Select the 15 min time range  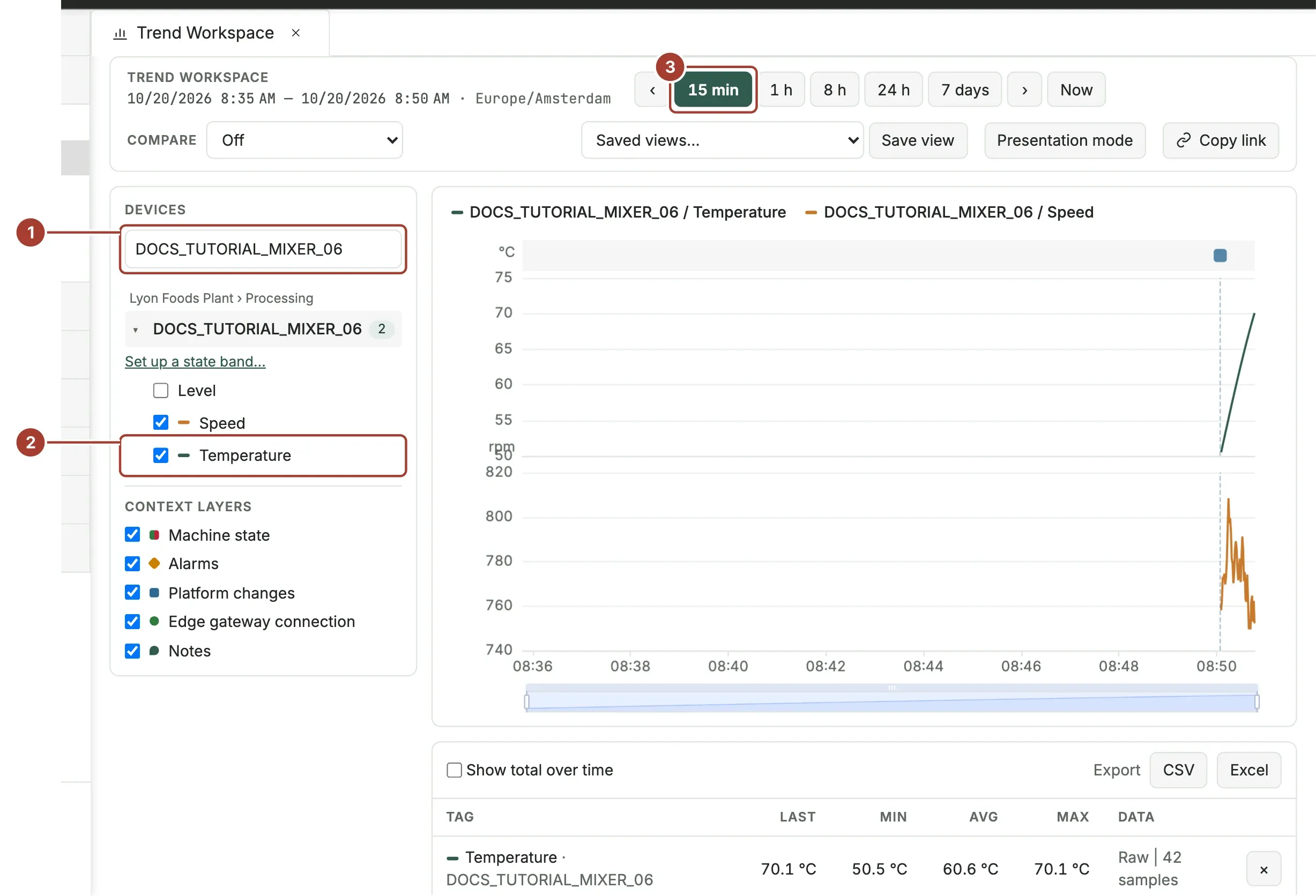click(713, 89)
